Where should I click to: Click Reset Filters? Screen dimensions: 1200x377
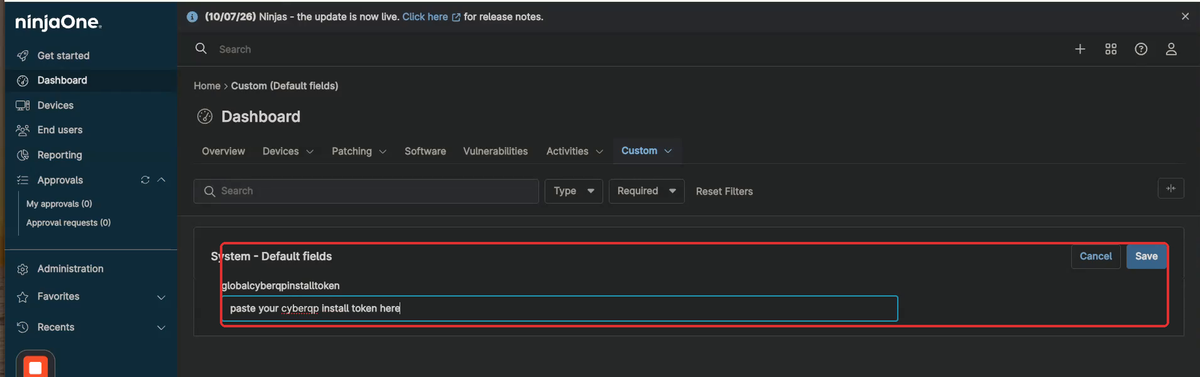tap(724, 191)
